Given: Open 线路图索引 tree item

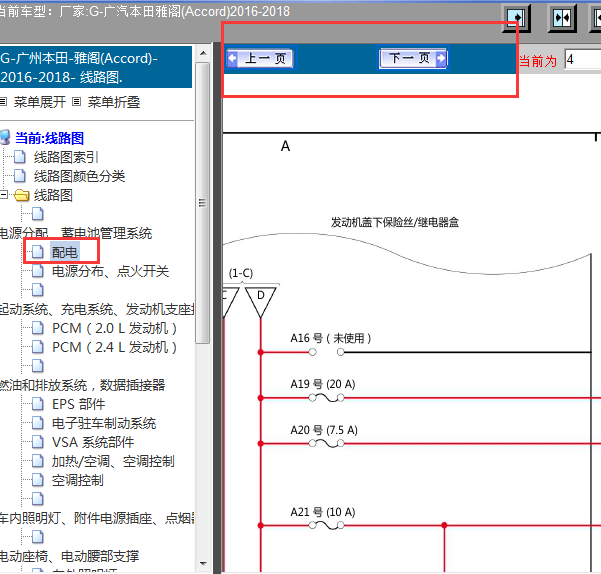Looking at the screenshot, I should tap(66, 157).
